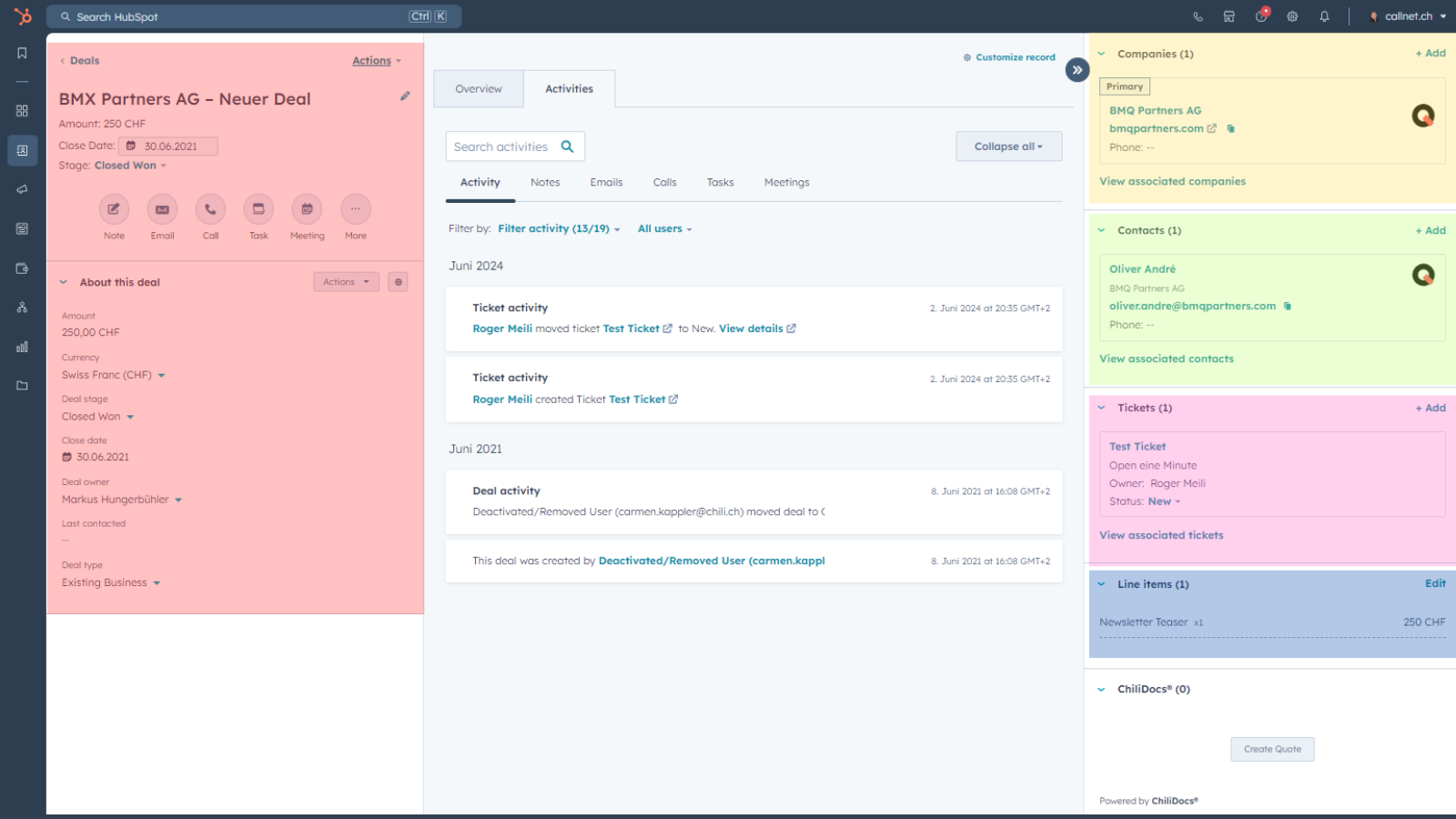Select the Tasks activity tab
This screenshot has width=1456, height=819.
pyautogui.click(x=720, y=183)
